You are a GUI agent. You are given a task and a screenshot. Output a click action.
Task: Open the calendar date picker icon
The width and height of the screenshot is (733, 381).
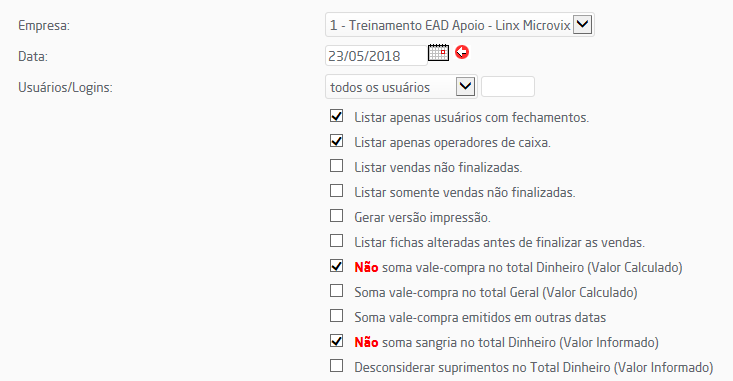(438, 52)
